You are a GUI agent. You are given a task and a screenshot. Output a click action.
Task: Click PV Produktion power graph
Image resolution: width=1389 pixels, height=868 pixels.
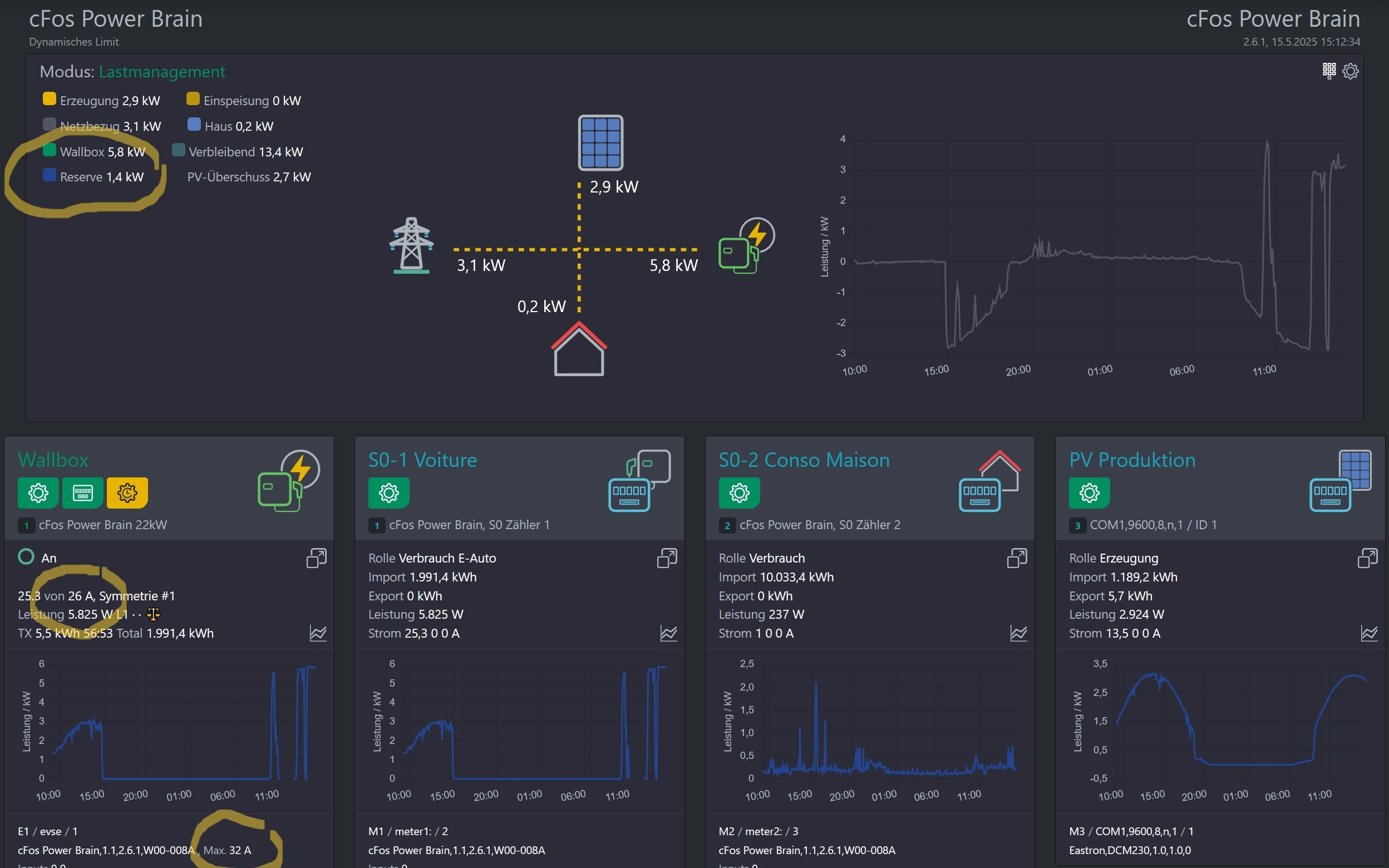tap(1220, 731)
